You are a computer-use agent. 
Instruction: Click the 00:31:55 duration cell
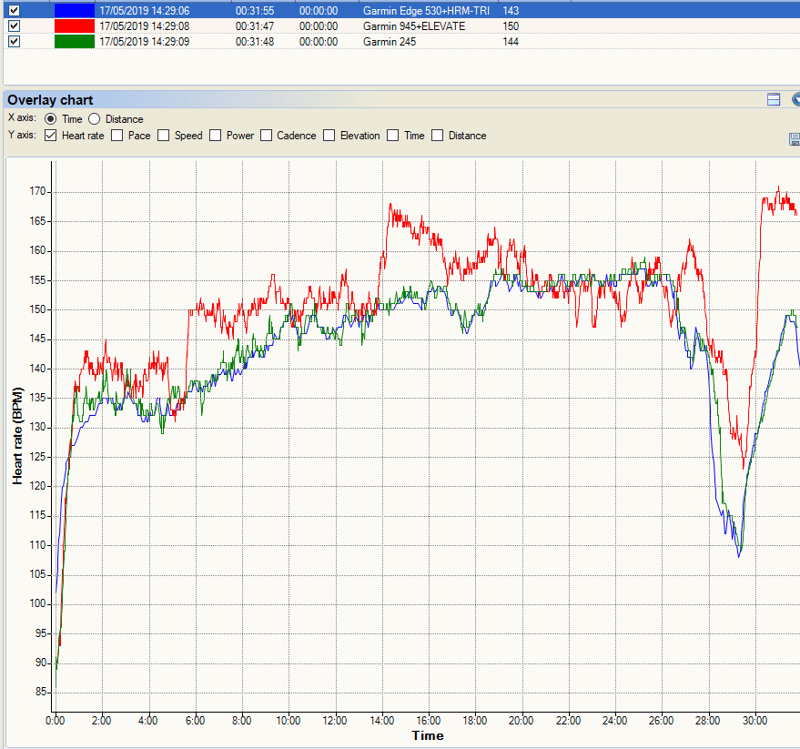(x=255, y=10)
